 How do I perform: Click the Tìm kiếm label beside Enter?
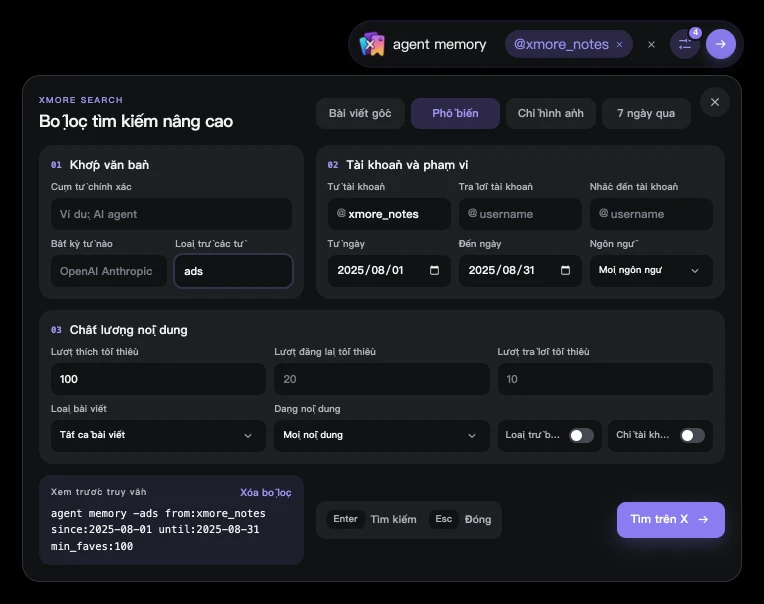(393, 519)
